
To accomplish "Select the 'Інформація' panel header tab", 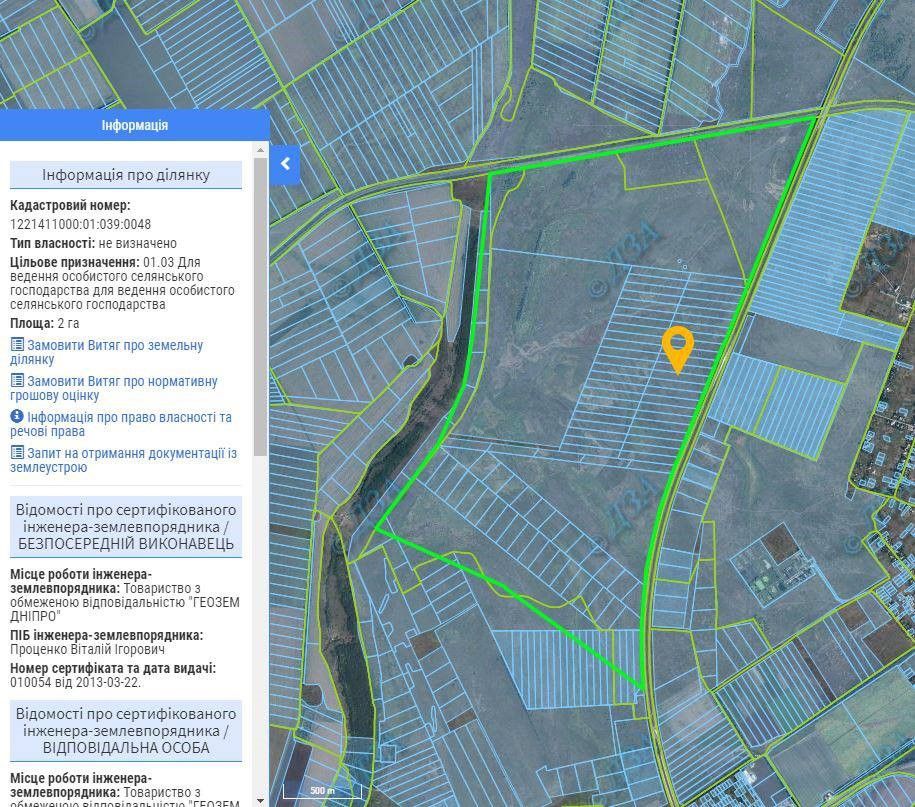I will click(135, 125).
